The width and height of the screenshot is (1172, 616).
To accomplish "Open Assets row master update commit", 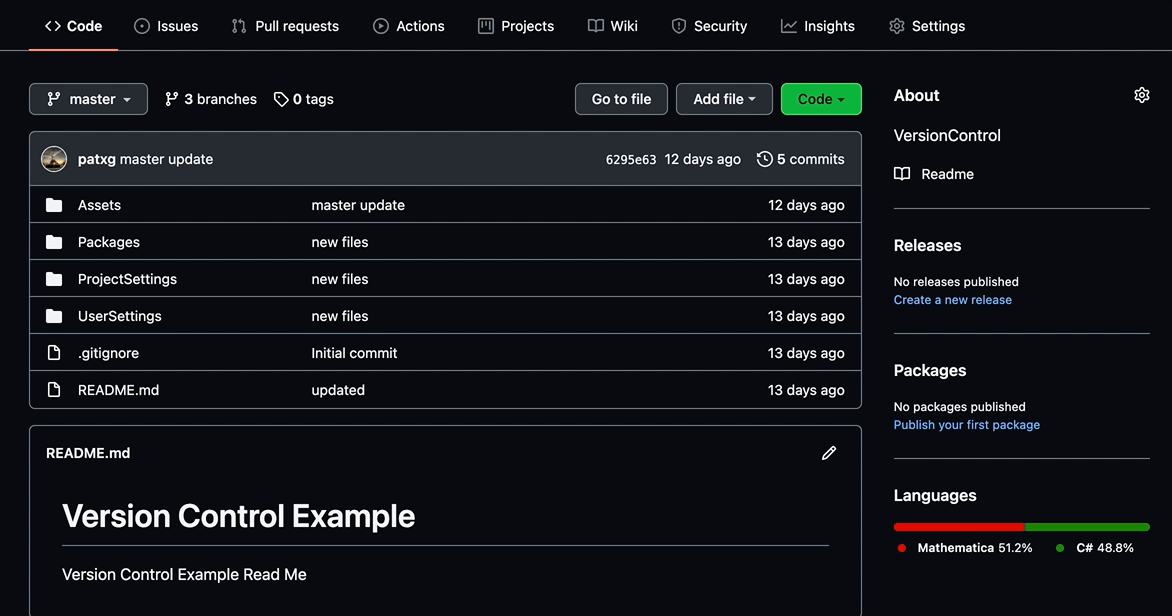I will (358, 205).
